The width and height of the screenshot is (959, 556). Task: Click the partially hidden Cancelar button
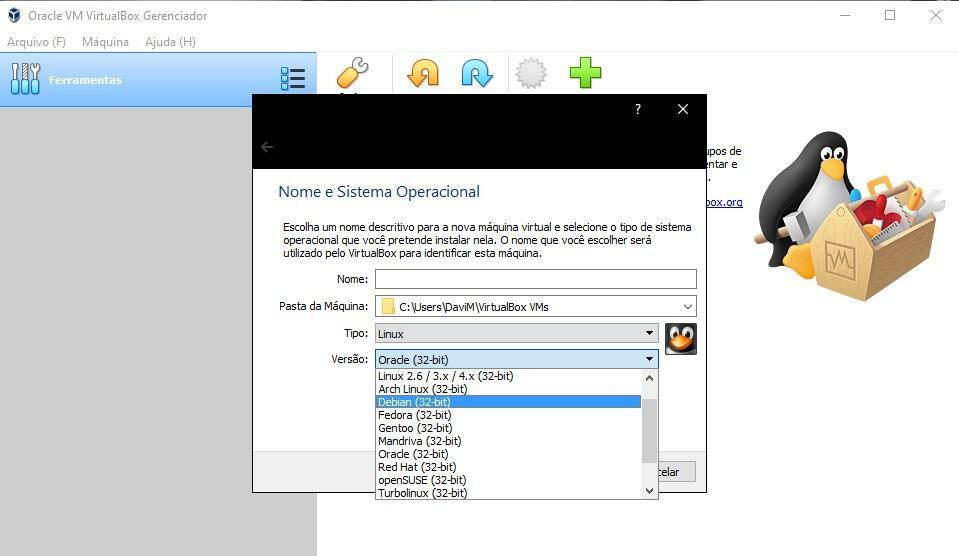pyautogui.click(x=676, y=472)
